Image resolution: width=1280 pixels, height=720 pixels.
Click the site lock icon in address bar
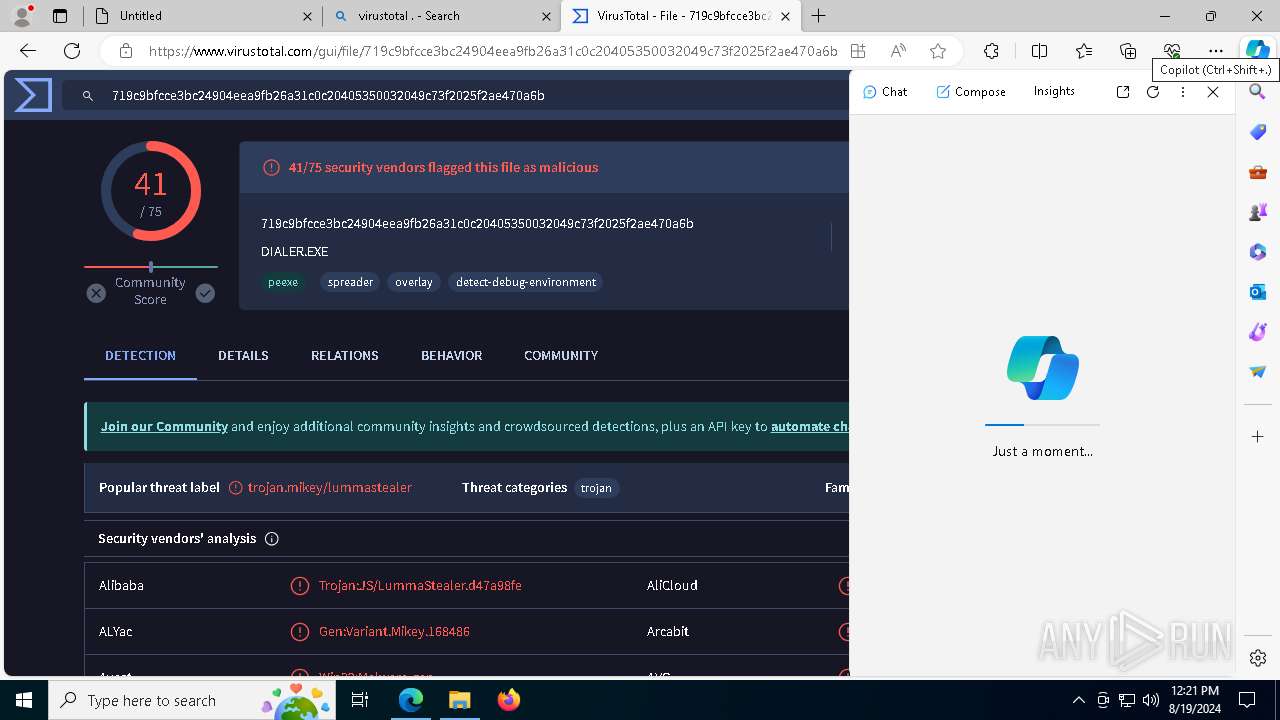click(126, 51)
